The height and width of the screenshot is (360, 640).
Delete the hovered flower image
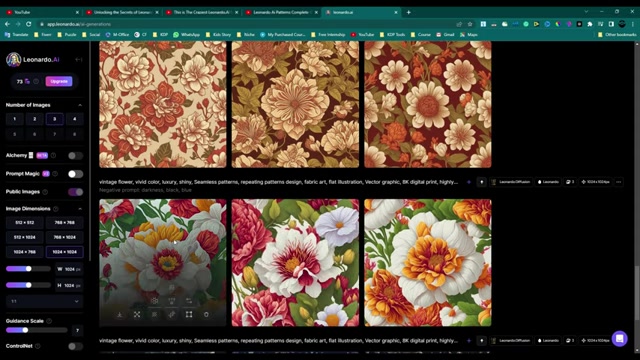pos(206,315)
